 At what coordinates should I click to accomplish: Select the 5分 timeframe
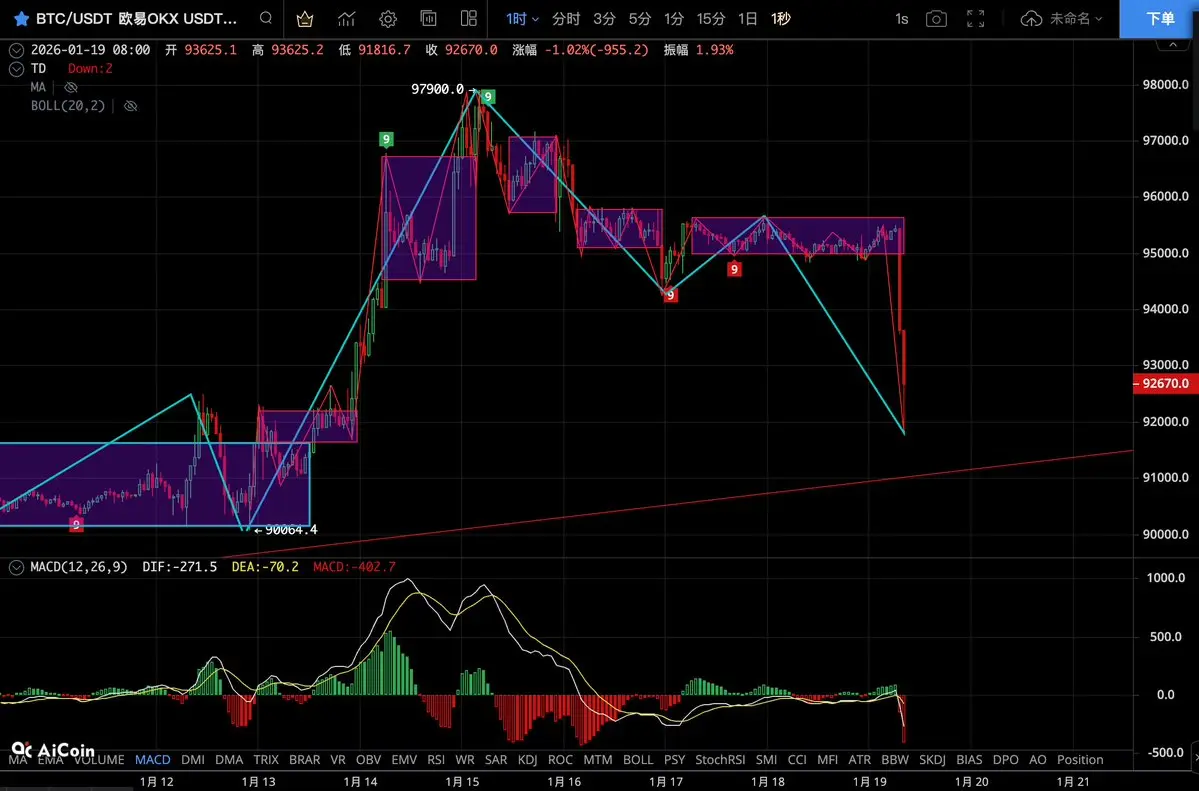639,18
